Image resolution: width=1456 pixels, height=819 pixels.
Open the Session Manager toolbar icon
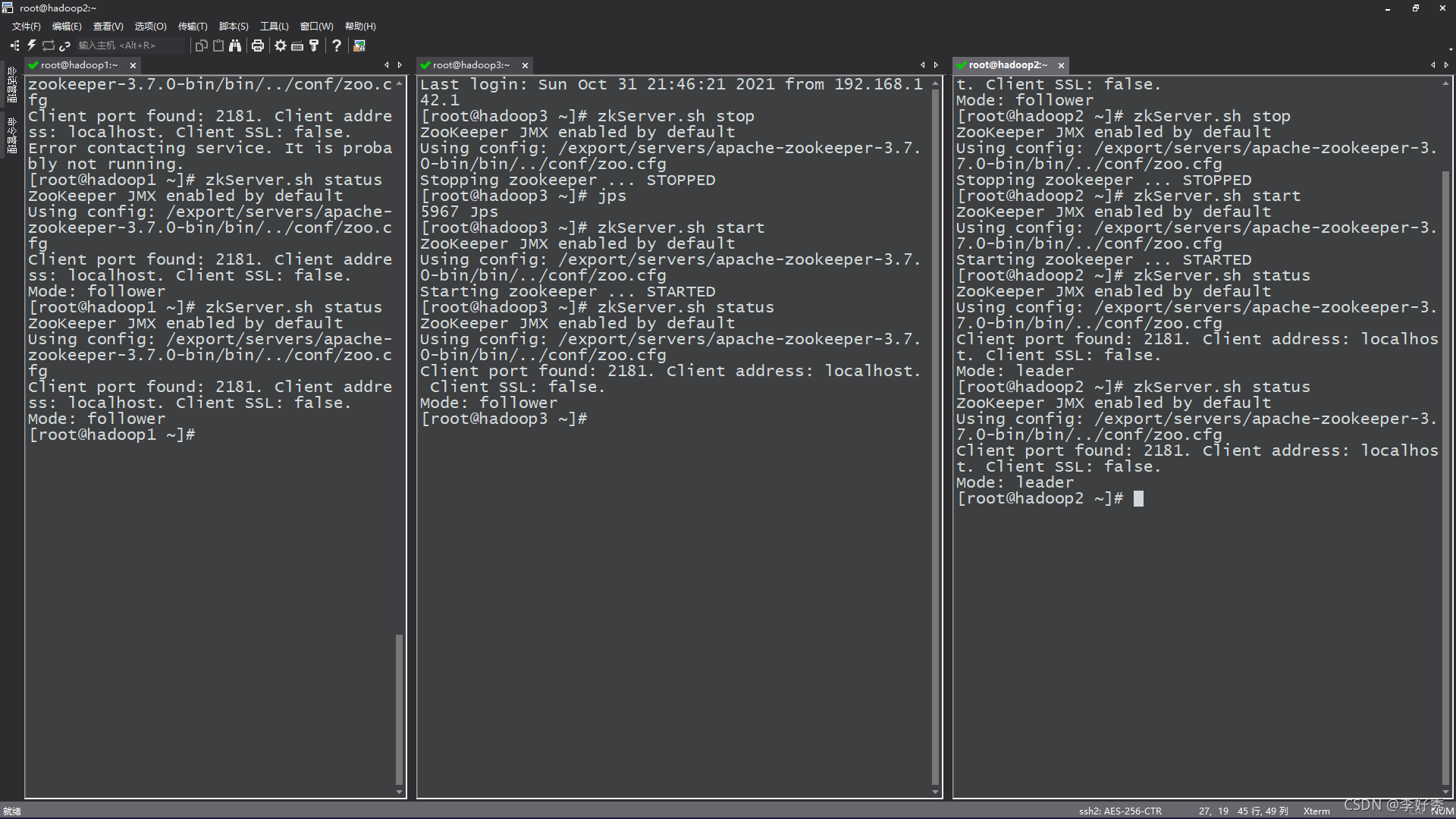tap(14, 45)
